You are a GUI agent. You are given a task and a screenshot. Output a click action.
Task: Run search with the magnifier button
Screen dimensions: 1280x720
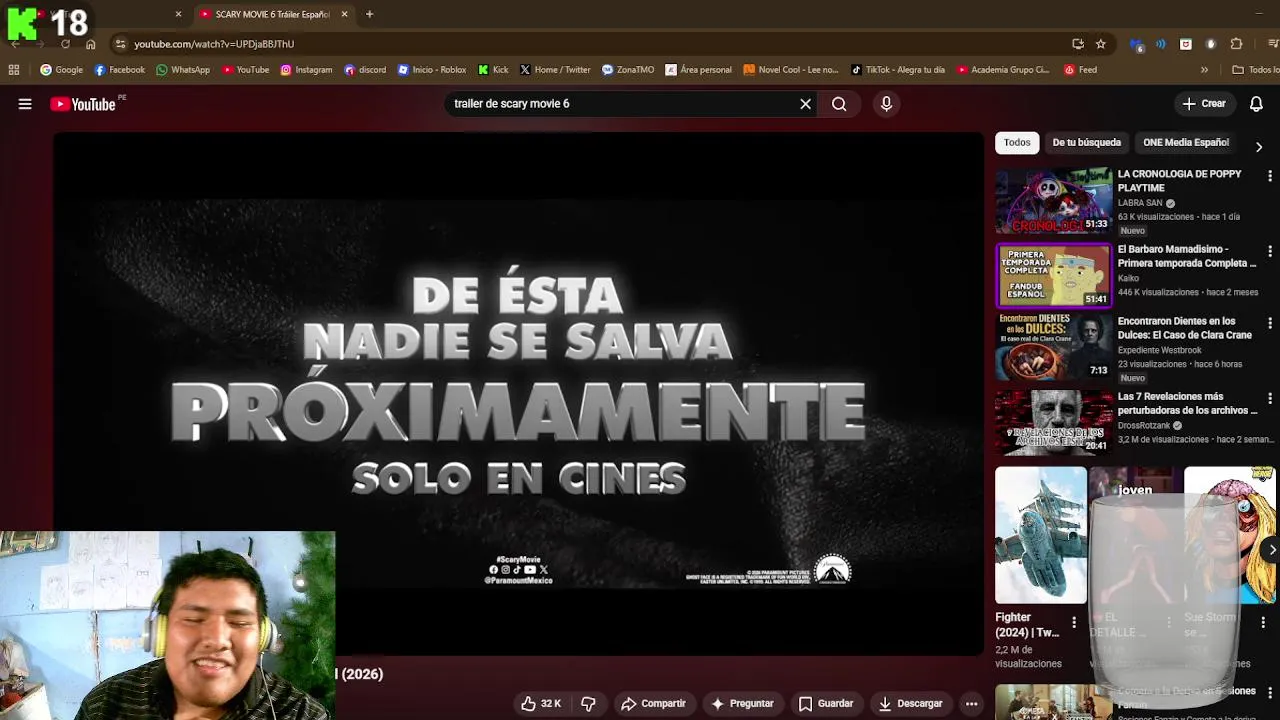click(x=839, y=104)
